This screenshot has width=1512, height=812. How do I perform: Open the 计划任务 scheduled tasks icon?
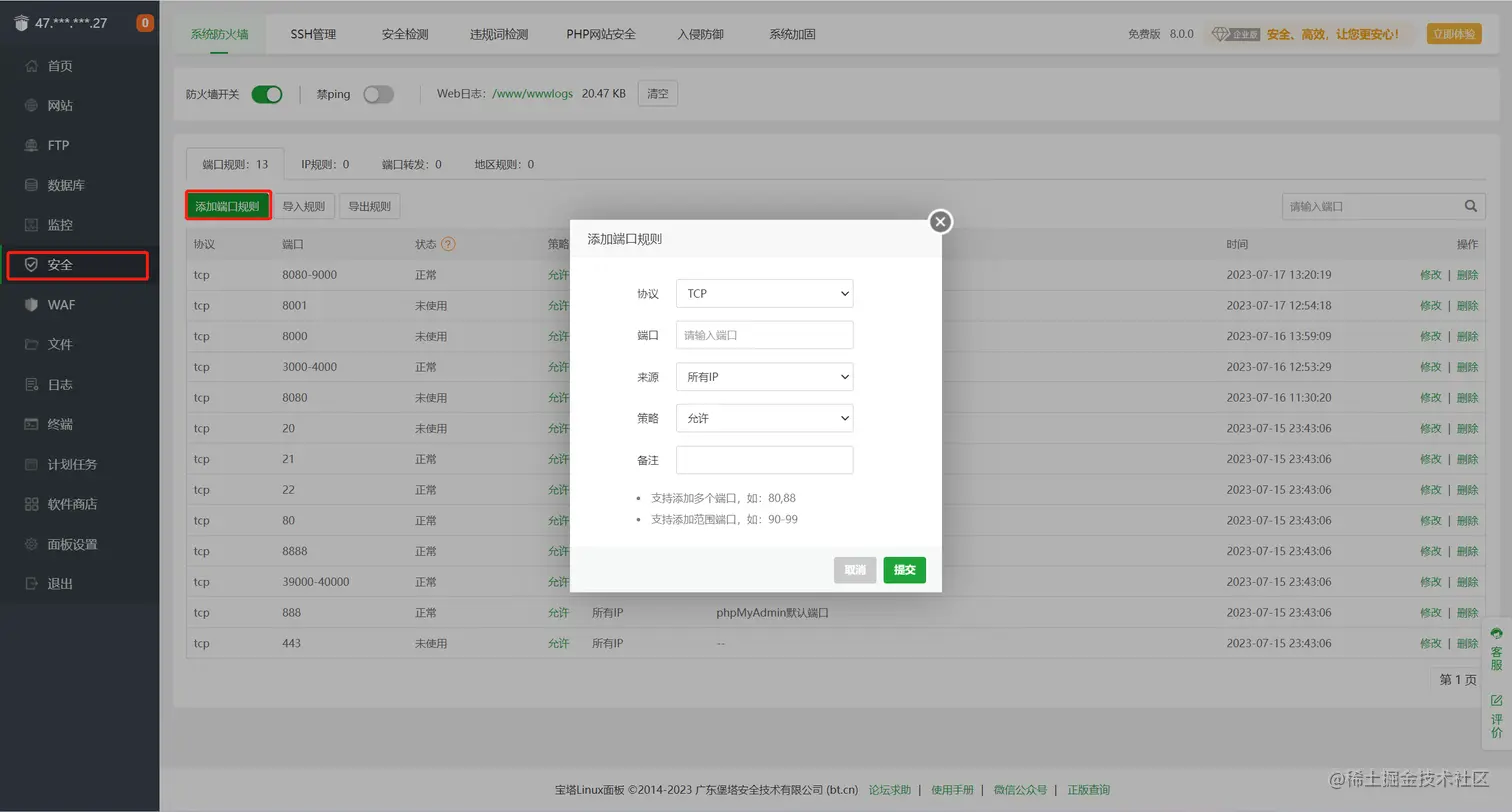coord(31,465)
